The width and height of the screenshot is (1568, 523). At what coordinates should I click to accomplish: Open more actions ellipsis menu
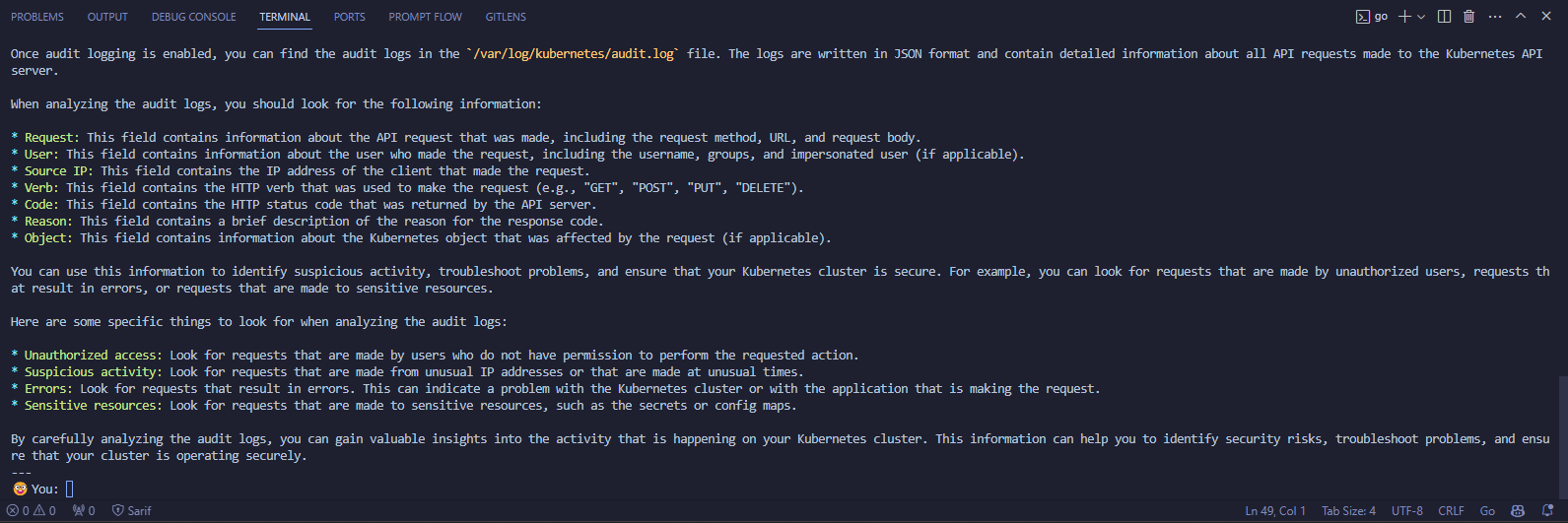click(x=1495, y=17)
